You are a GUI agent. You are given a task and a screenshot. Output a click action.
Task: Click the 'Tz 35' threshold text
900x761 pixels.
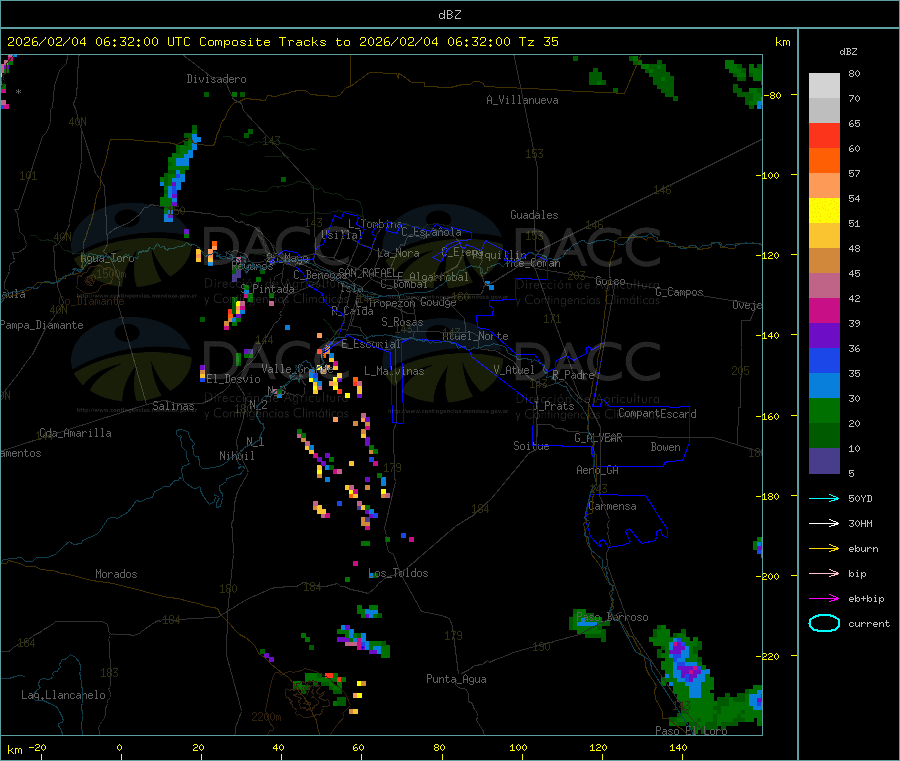tap(538, 42)
